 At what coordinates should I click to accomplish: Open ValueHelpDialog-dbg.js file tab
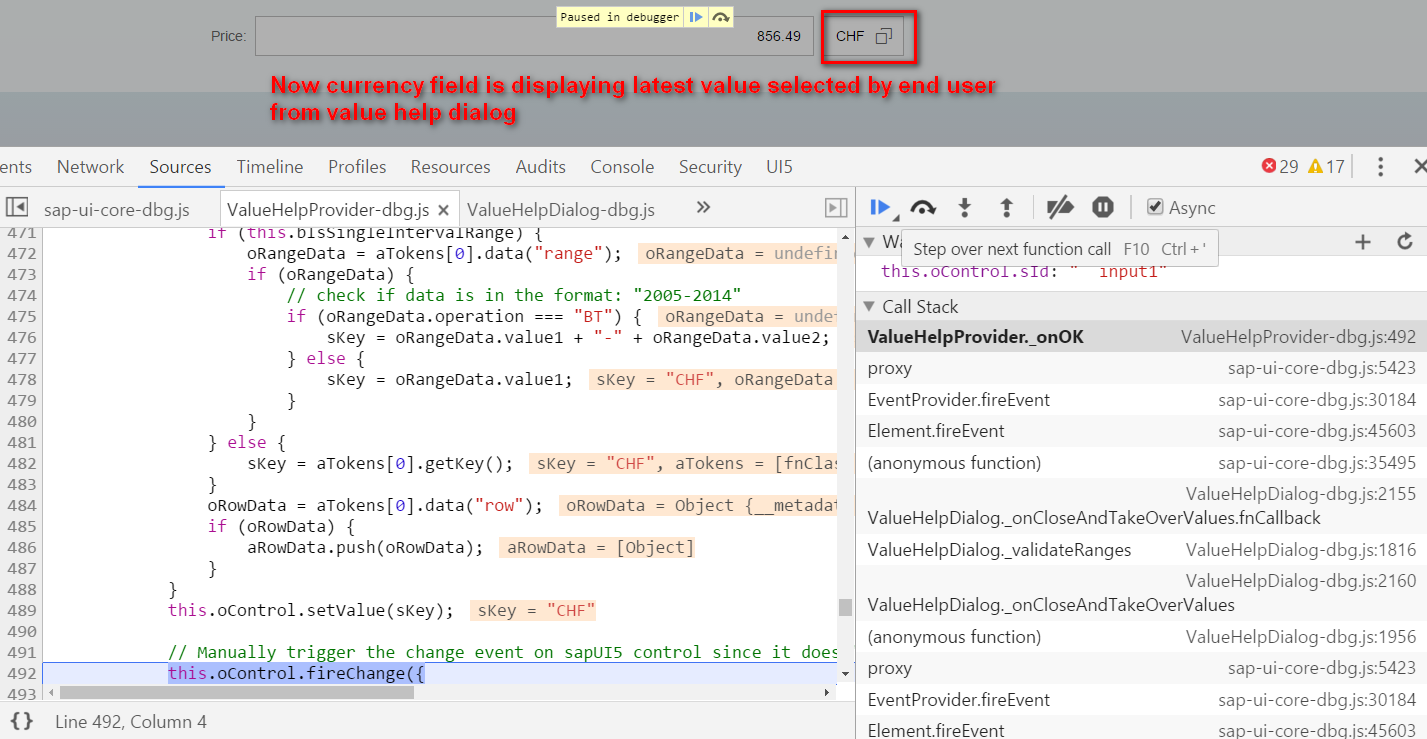click(x=561, y=209)
